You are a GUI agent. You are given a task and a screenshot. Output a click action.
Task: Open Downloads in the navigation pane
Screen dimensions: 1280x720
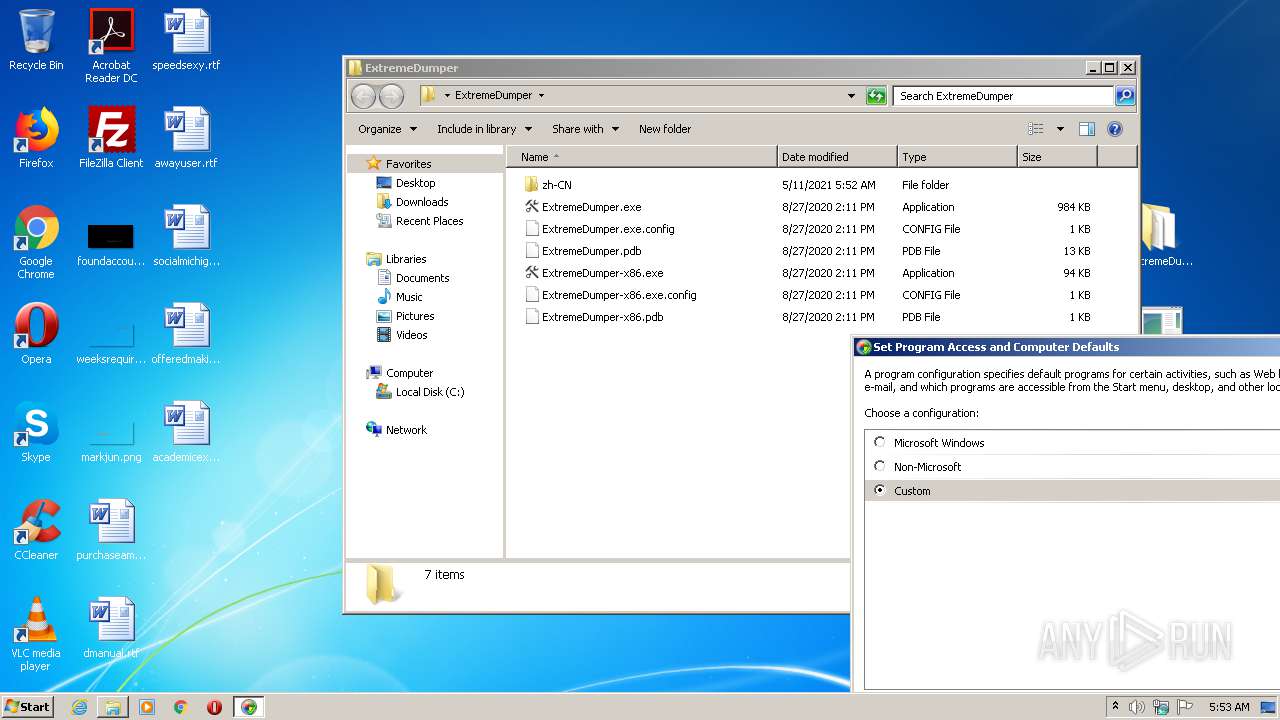421,202
